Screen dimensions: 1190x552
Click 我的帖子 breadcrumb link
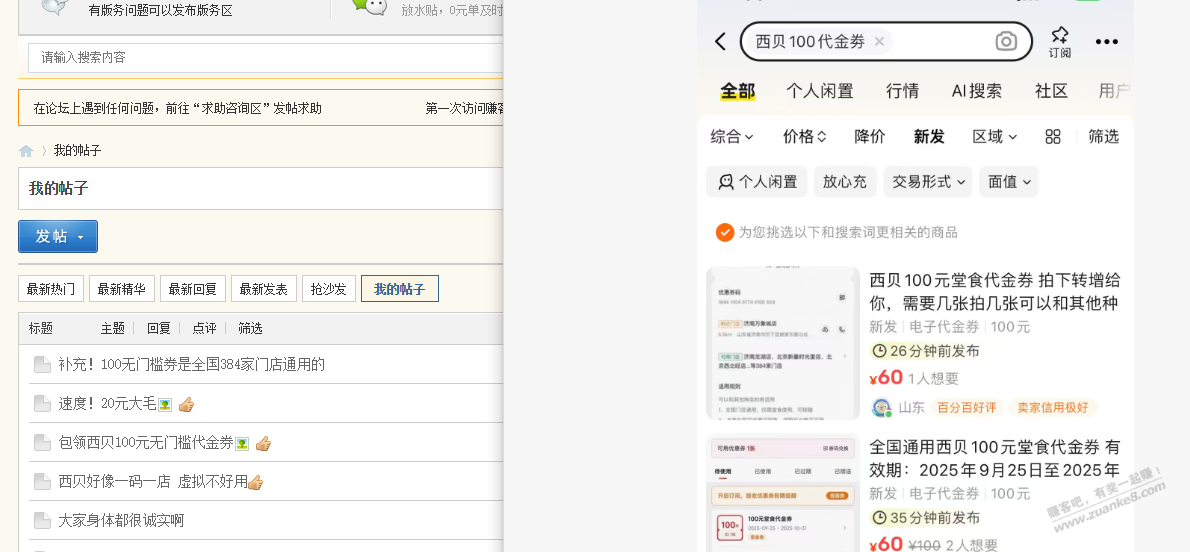click(77, 150)
